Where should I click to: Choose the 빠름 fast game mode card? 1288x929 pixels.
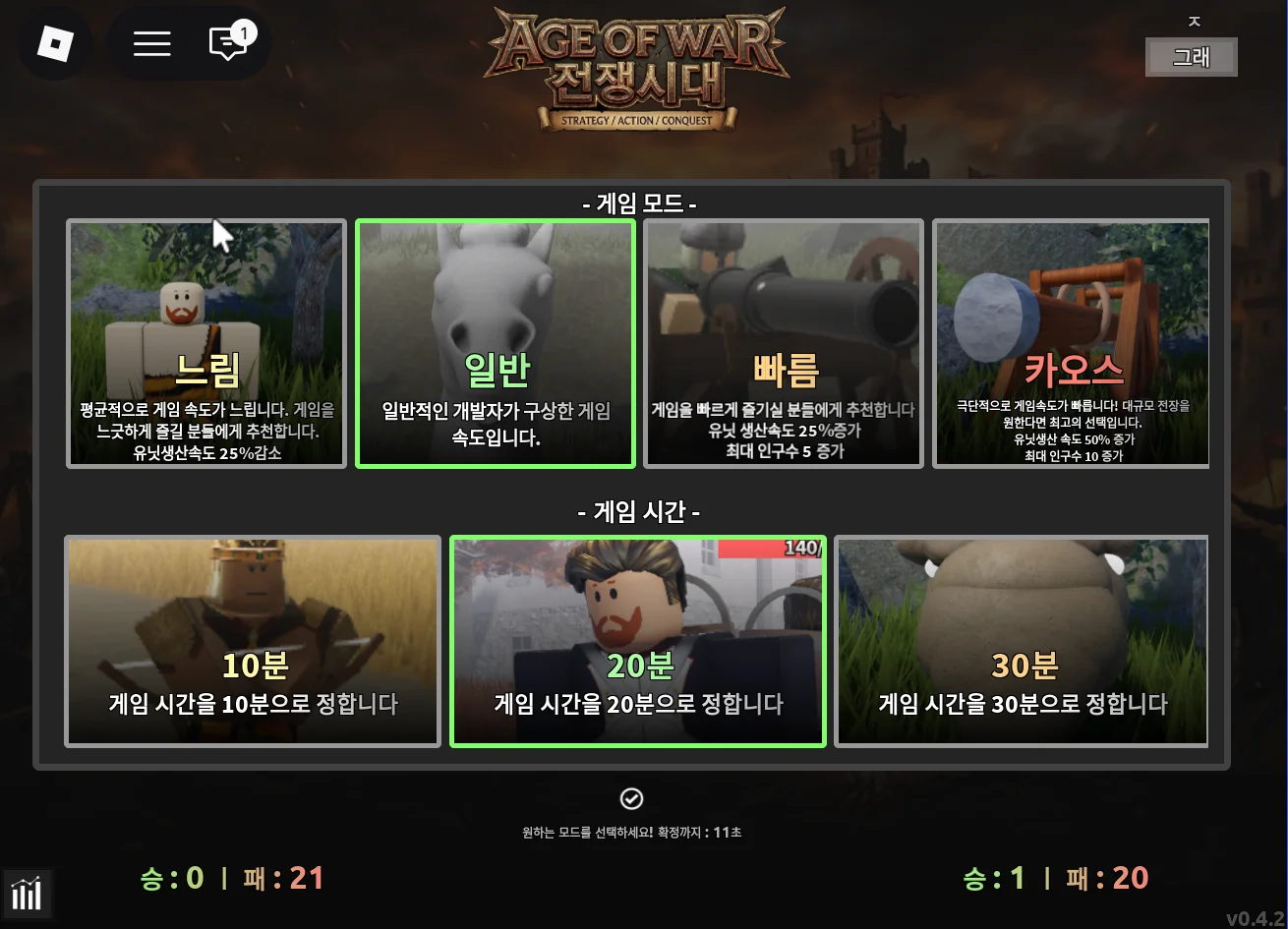tap(784, 343)
